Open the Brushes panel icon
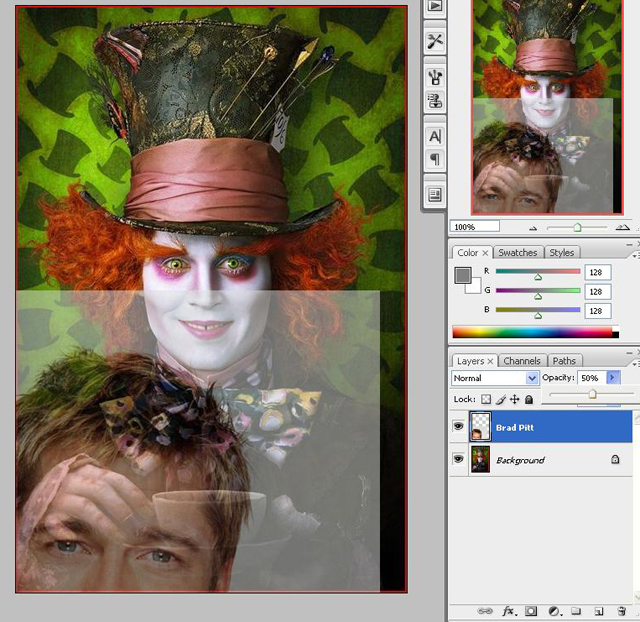Viewport: 640px width, 622px height. click(435, 77)
